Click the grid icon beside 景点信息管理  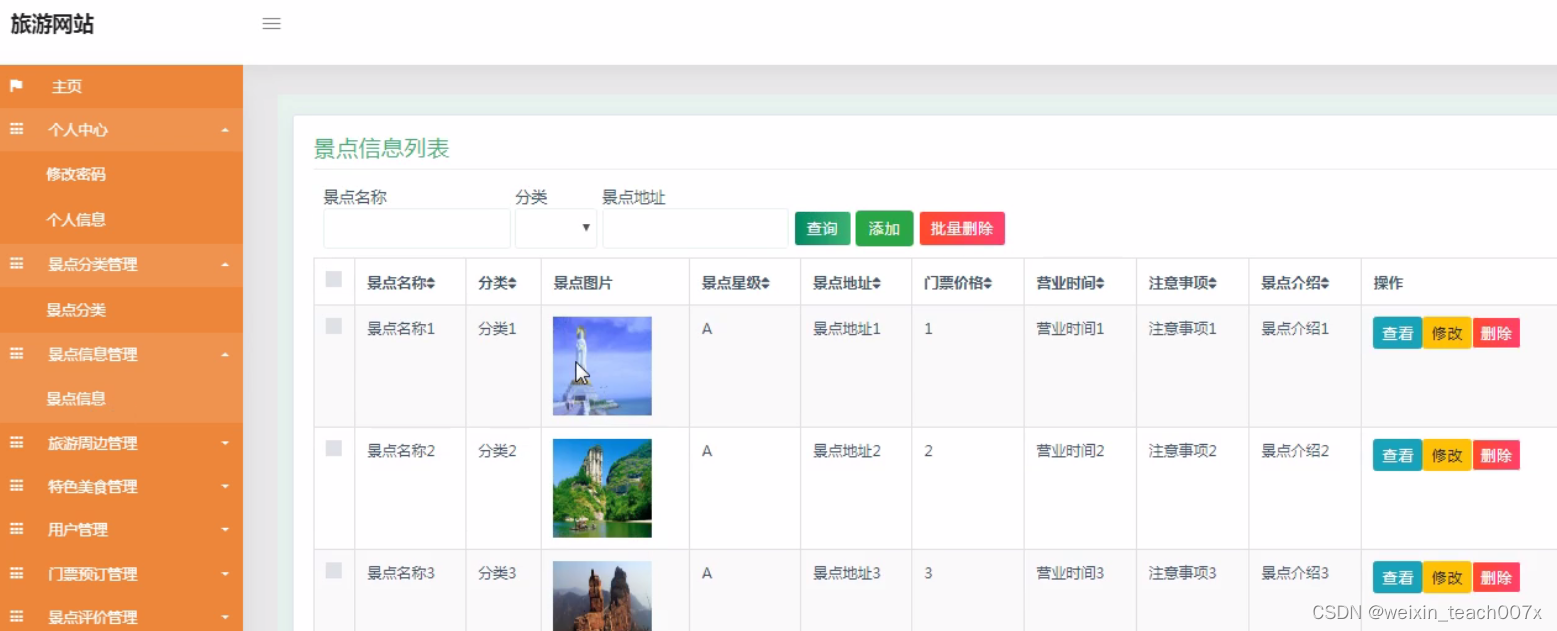16,353
